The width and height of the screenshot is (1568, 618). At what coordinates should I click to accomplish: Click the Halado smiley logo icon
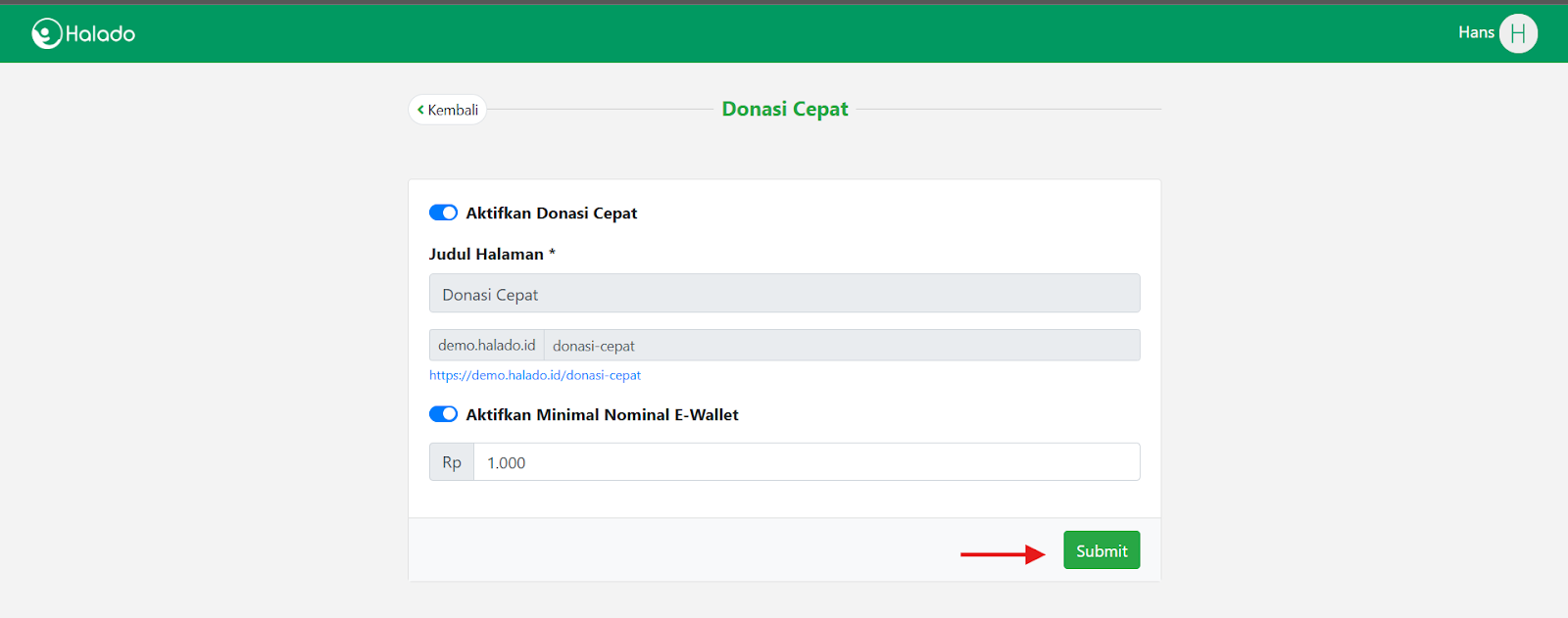tap(46, 33)
